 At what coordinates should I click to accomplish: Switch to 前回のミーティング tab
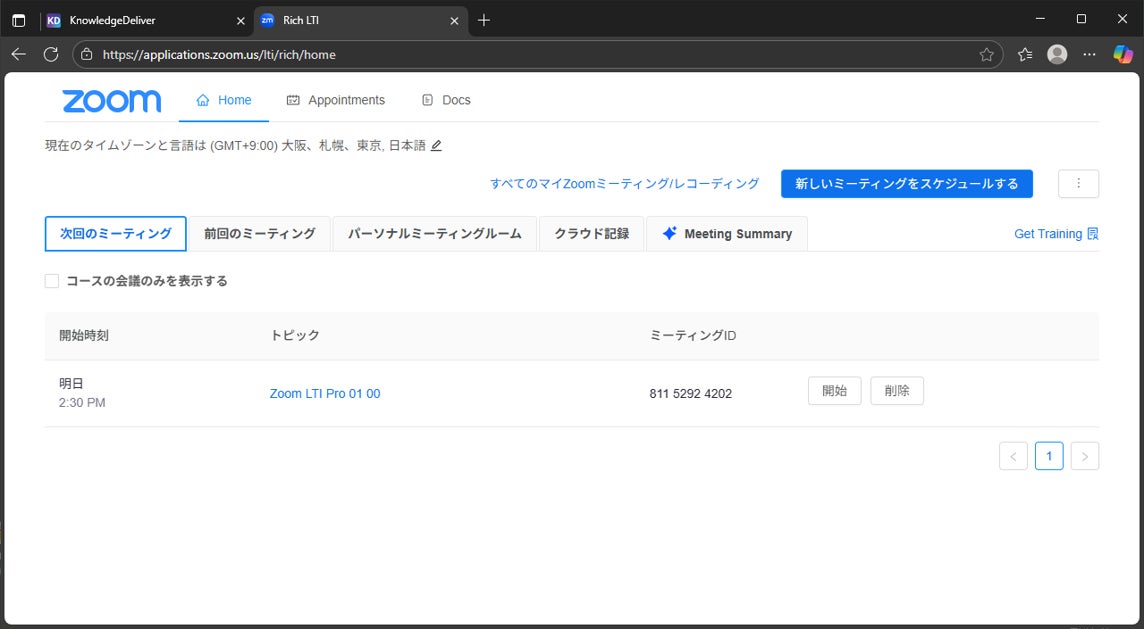coord(260,234)
